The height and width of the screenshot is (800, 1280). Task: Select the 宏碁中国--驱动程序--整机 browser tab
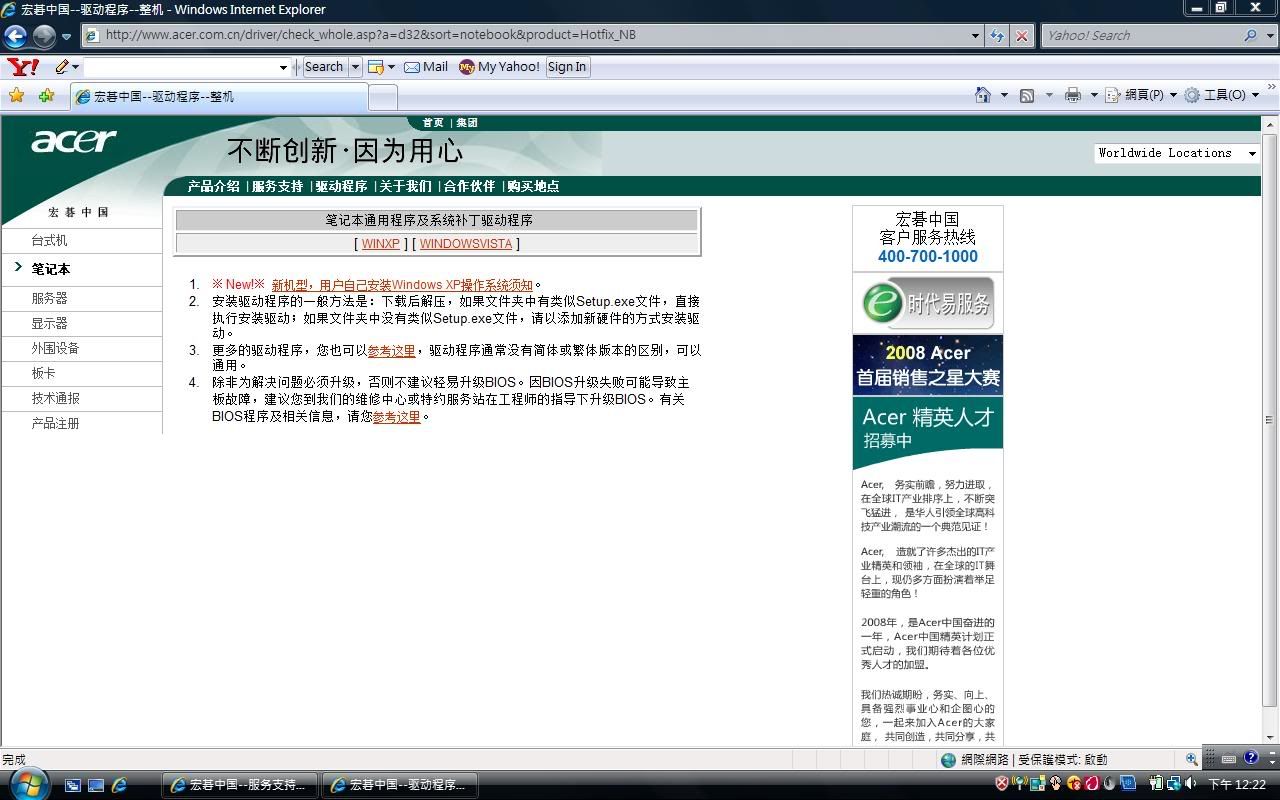click(x=218, y=97)
